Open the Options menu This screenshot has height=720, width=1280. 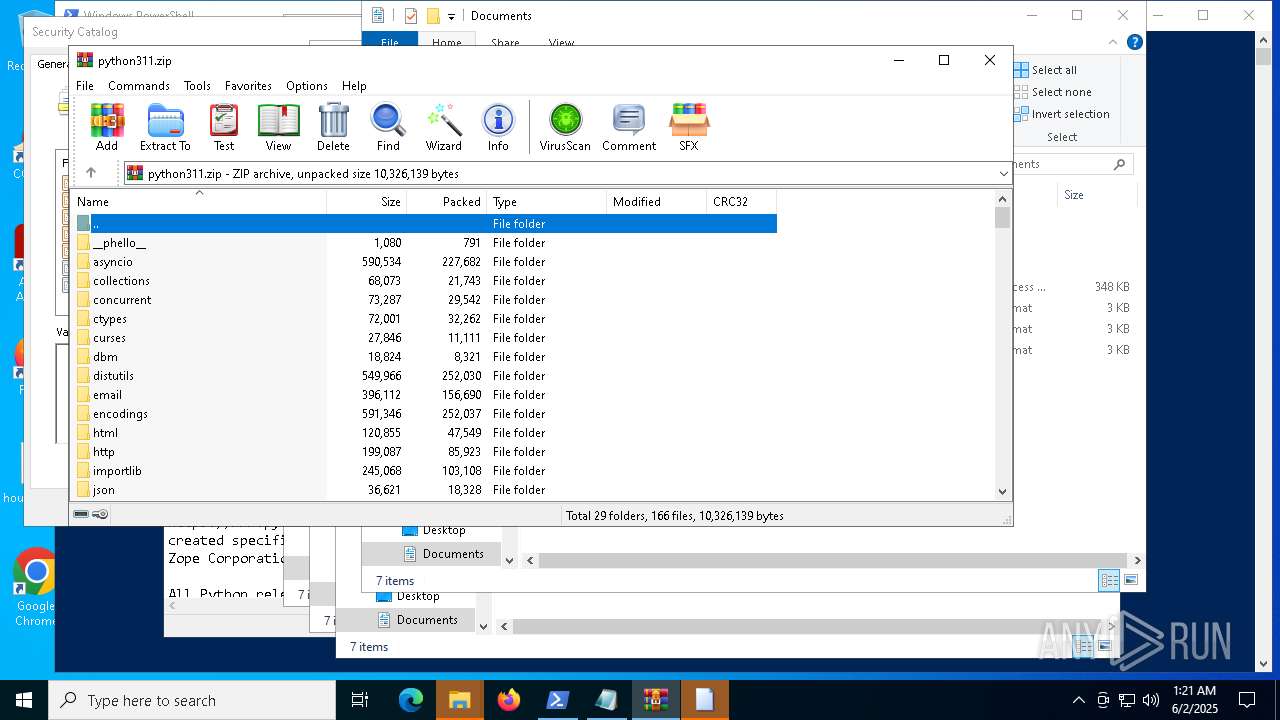click(307, 86)
